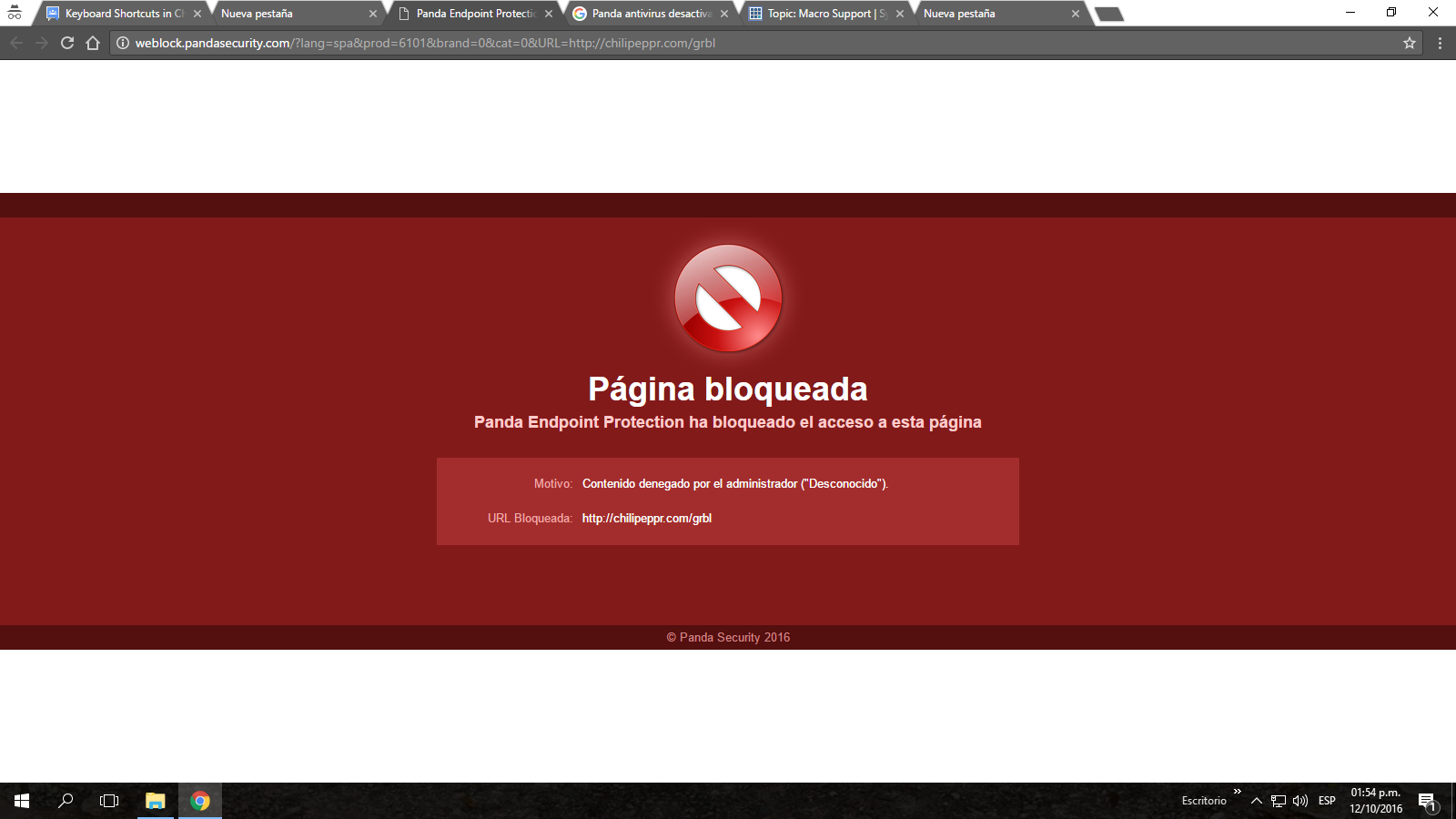Open the Windows Start menu
The image size is (1456, 819).
[22, 801]
